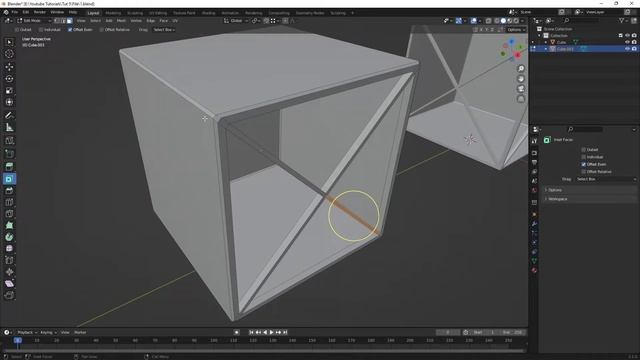Select the Poly Build tool
Image resolution: width=640 pixels, height=360 pixels.
point(9,225)
